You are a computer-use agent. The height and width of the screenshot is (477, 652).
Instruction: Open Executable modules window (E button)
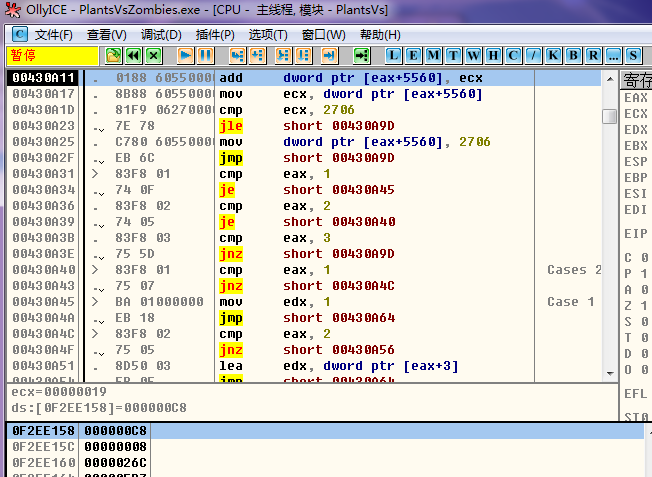tap(413, 55)
